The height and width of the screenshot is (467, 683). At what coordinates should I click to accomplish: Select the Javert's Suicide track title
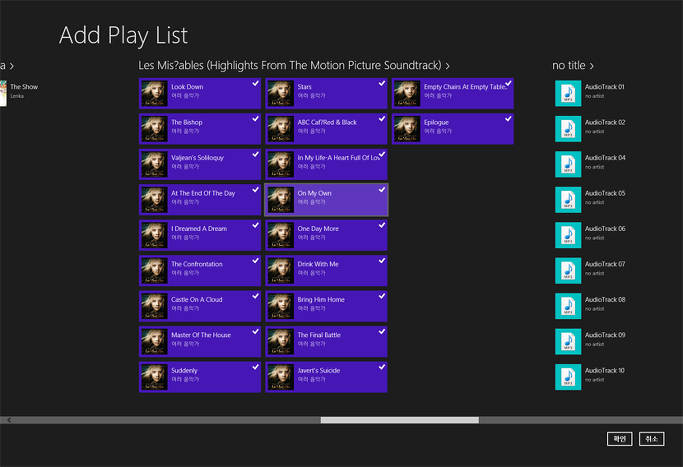(319, 370)
